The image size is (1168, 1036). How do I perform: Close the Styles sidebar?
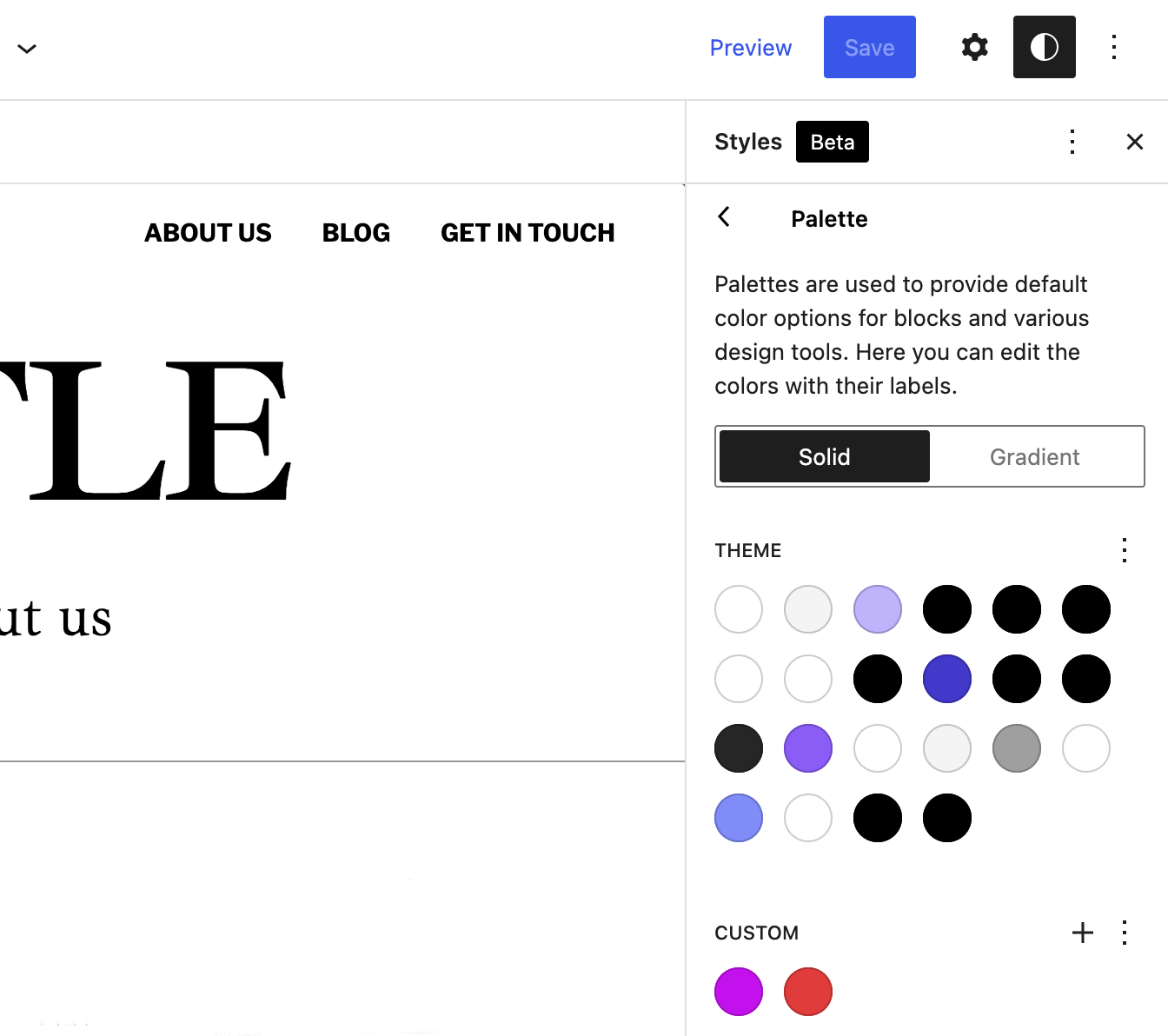1135,142
